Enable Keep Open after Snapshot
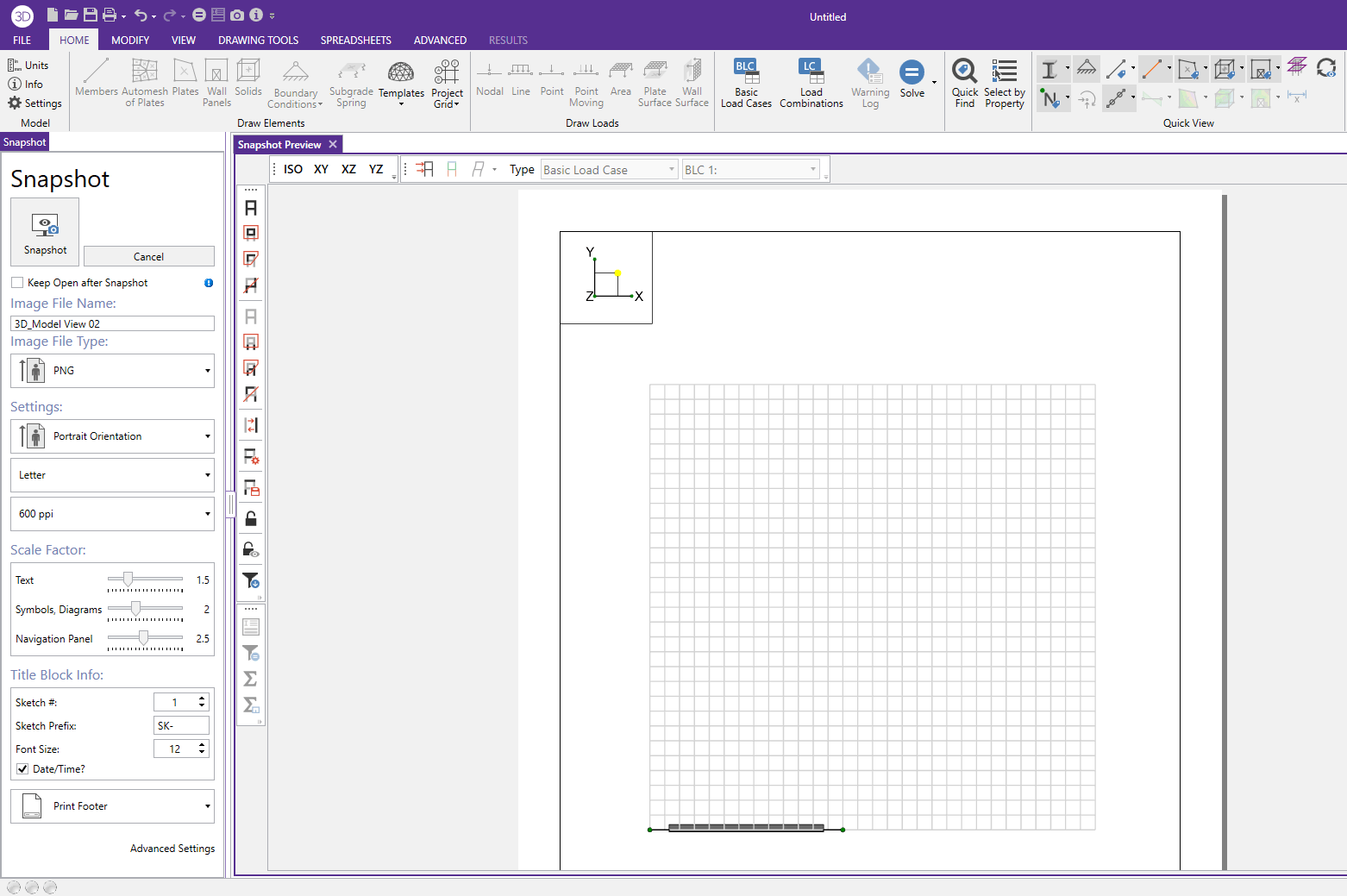 16,282
